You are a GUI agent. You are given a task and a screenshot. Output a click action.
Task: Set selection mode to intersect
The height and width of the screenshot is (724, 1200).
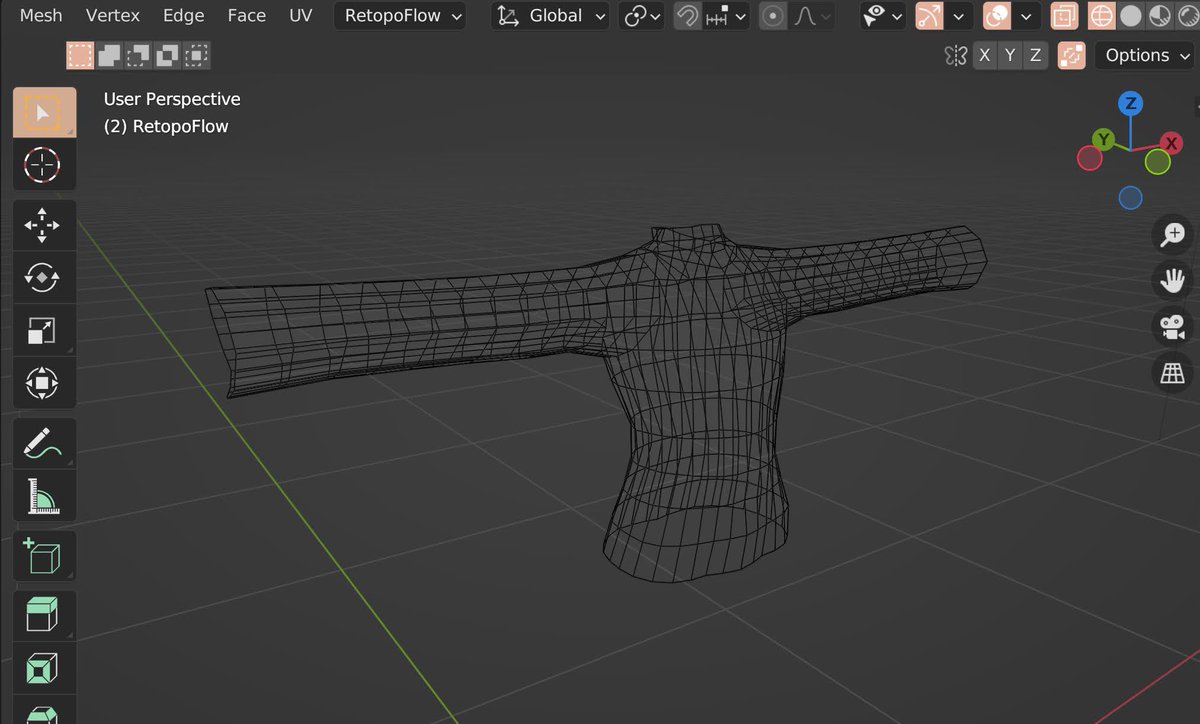[197, 55]
